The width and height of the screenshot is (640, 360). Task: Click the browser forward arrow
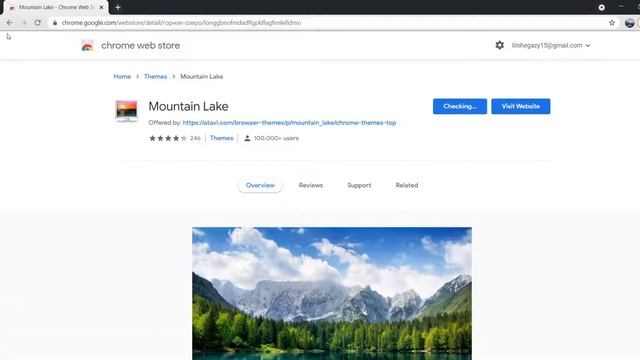(x=24, y=23)
